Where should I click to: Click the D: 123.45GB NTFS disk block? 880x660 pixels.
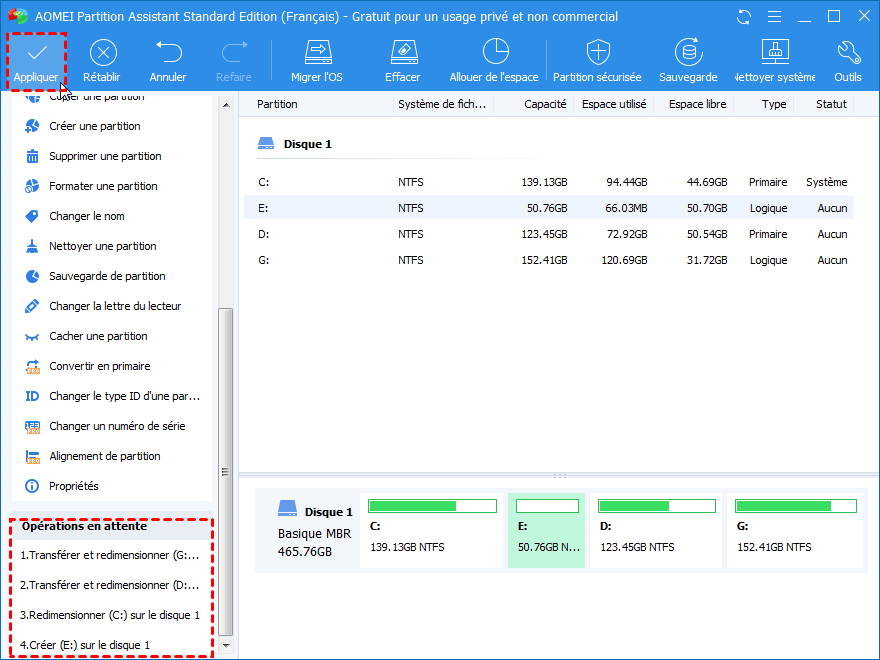[656, 530]
